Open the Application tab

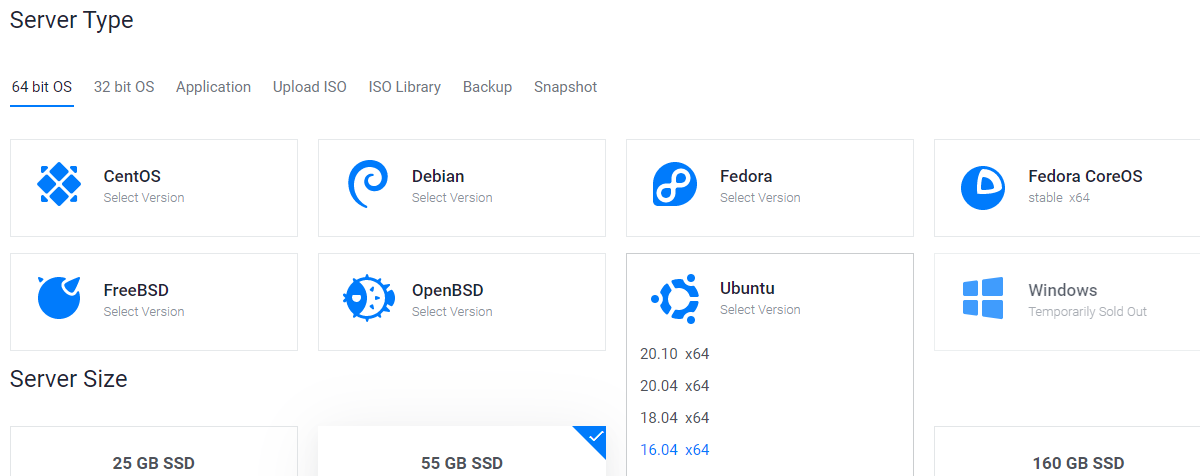coord(213,87)
